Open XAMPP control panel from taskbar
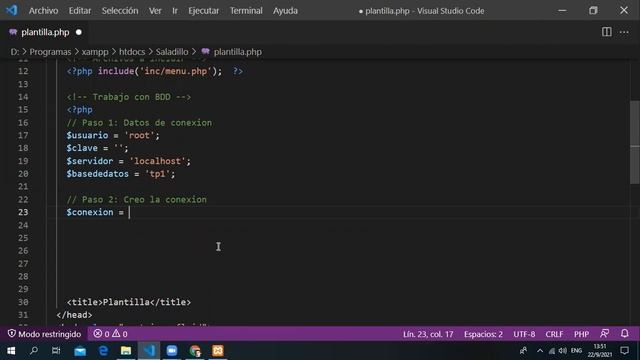Image resolution: width=640 pixels, height=360 pixels. coord(218,351)
